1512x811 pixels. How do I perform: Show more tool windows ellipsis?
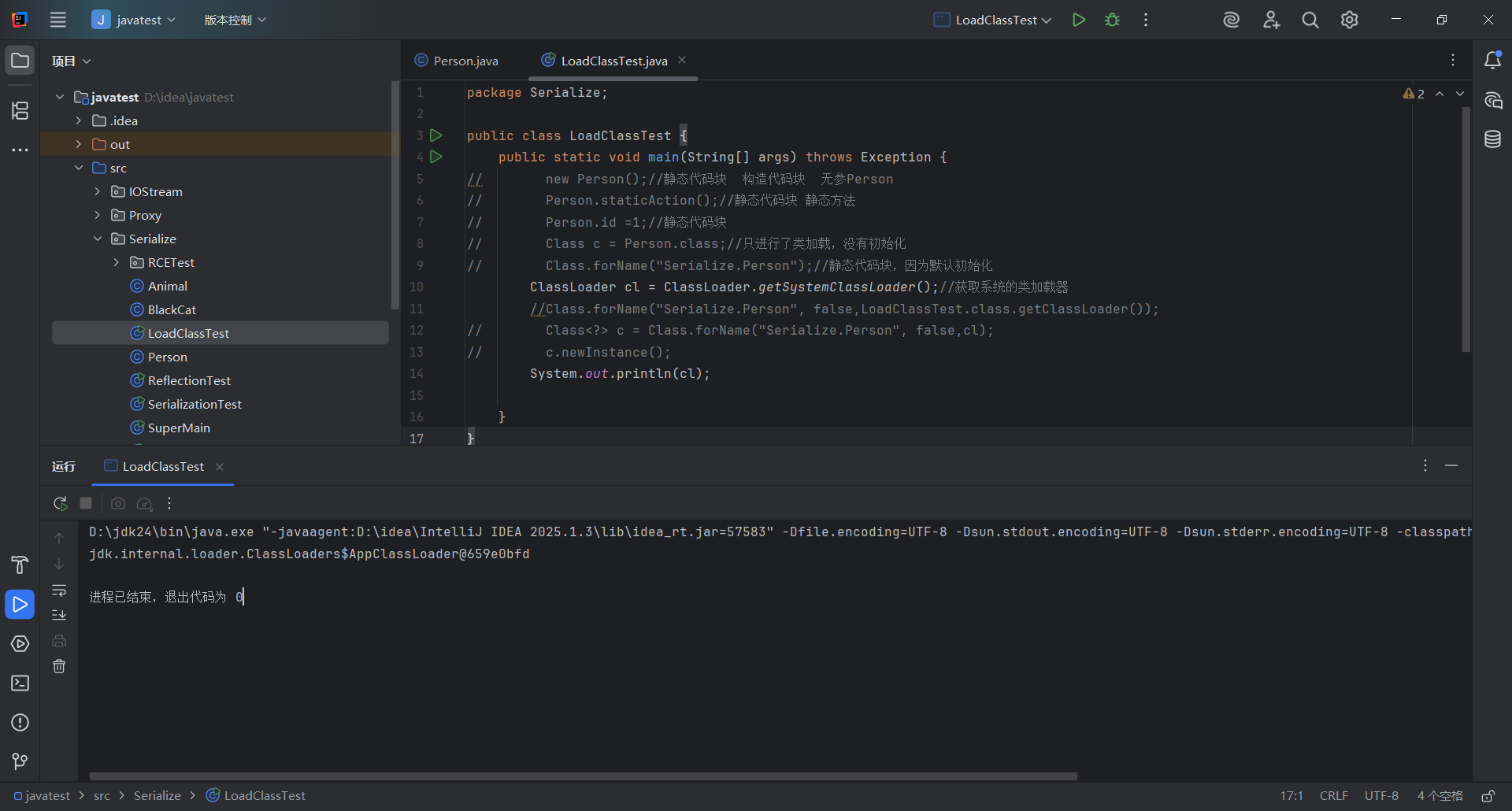(20, 150)
